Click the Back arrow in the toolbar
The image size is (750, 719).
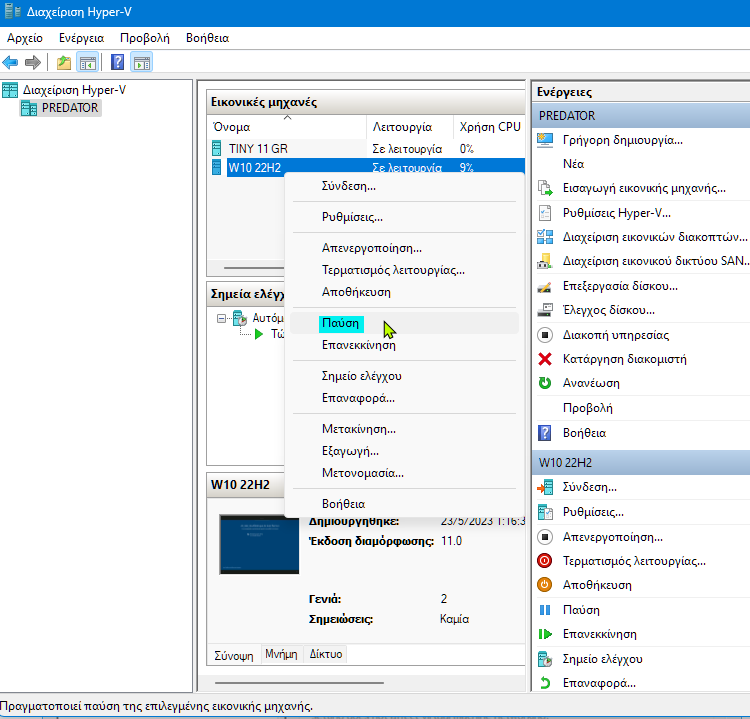click(11, 62)
